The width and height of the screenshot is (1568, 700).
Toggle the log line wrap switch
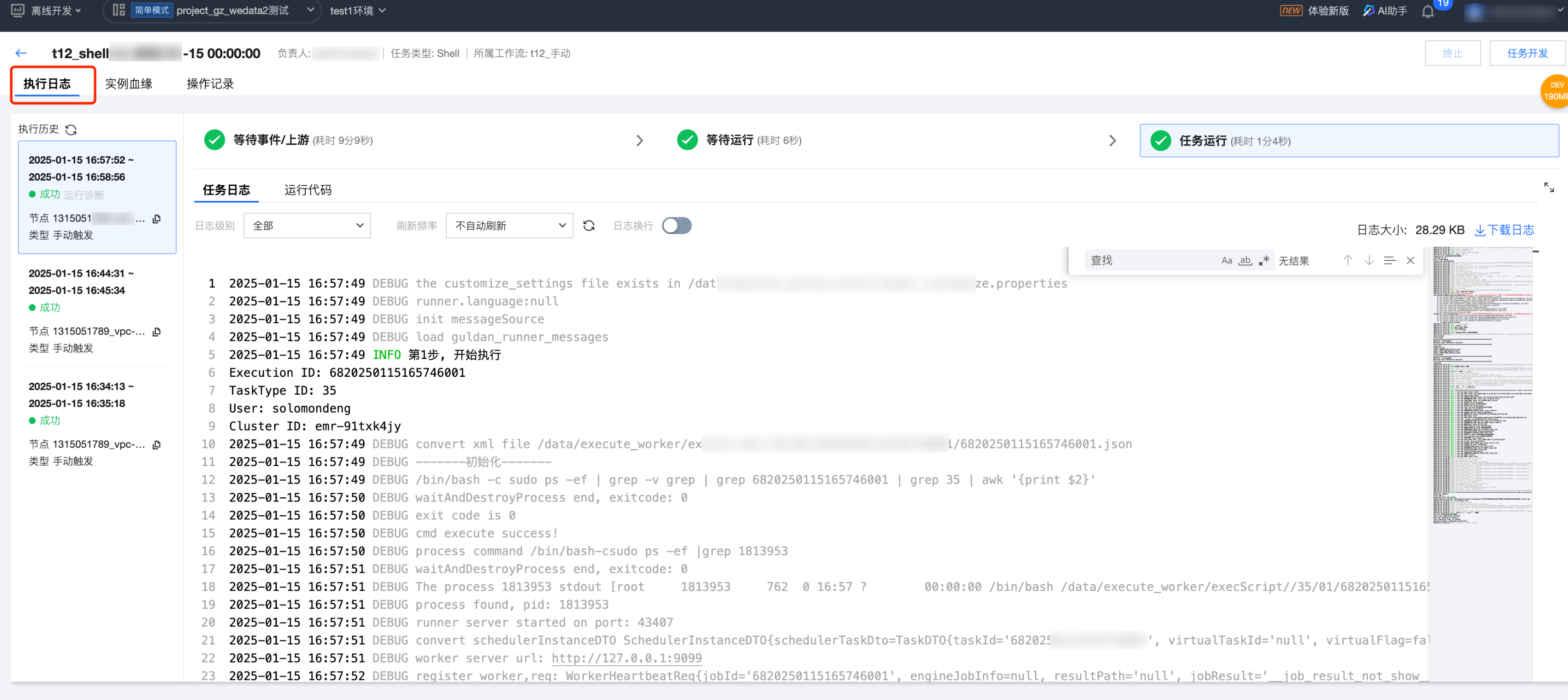click(676, 226)
